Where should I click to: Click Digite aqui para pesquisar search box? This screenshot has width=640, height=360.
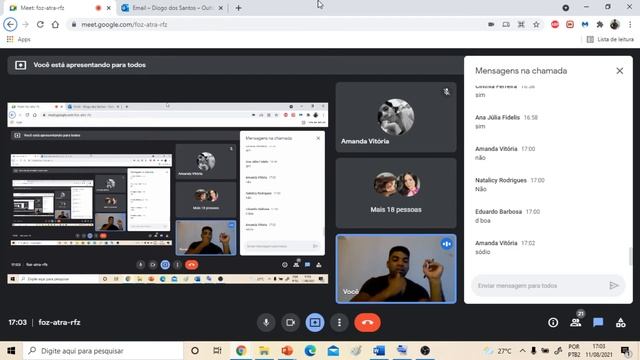pyautogui.click(x=103, y=351)
